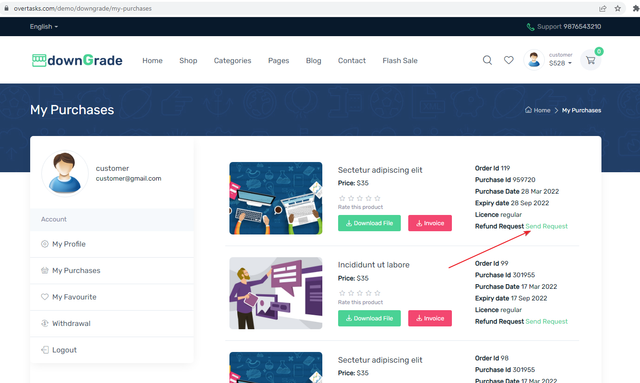Screen dimensions: 640x383
Task: Open the customer $528 account dropdown
Action: [x=560, y=60]
